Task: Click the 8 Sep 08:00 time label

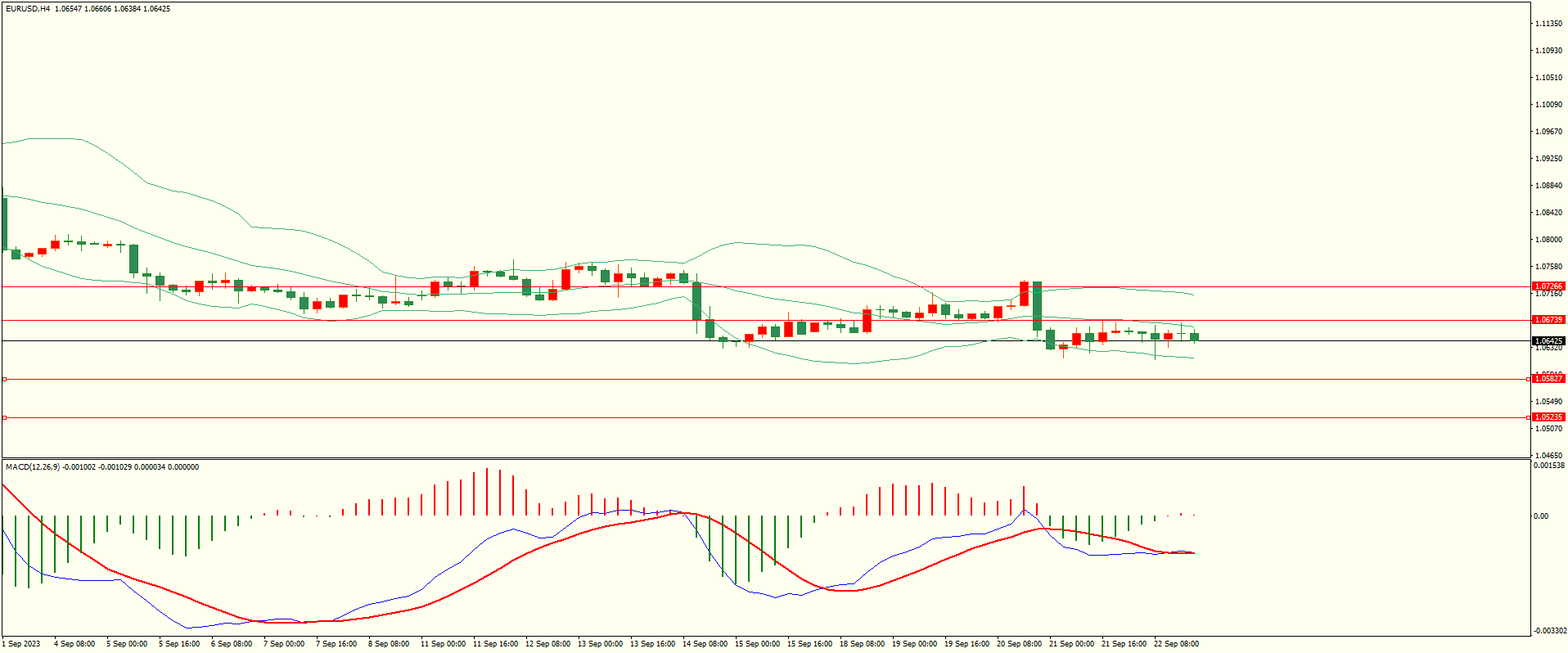Action: coord(389,644)
